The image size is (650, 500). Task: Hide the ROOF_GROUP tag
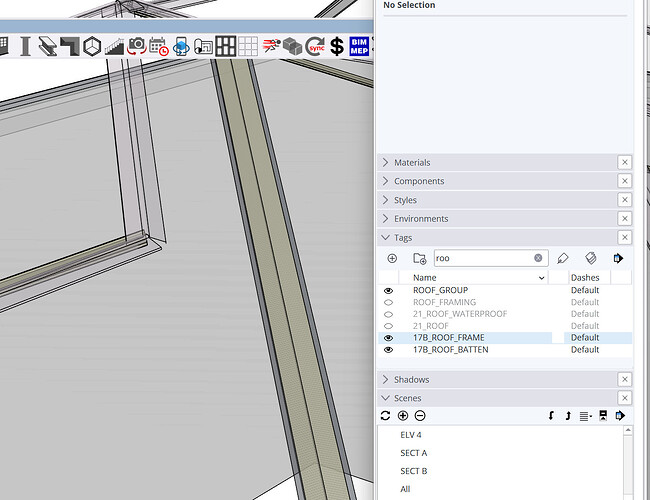(x=388, y=290)
